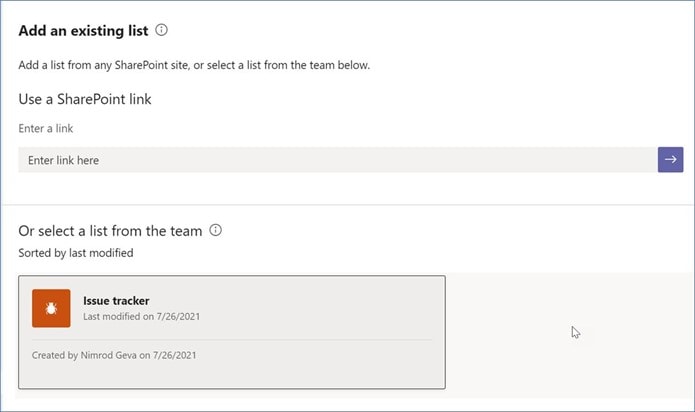Click the "Add an existing list" heading
This screenshot has width=695, height=412.
click(x=83, y=31)
